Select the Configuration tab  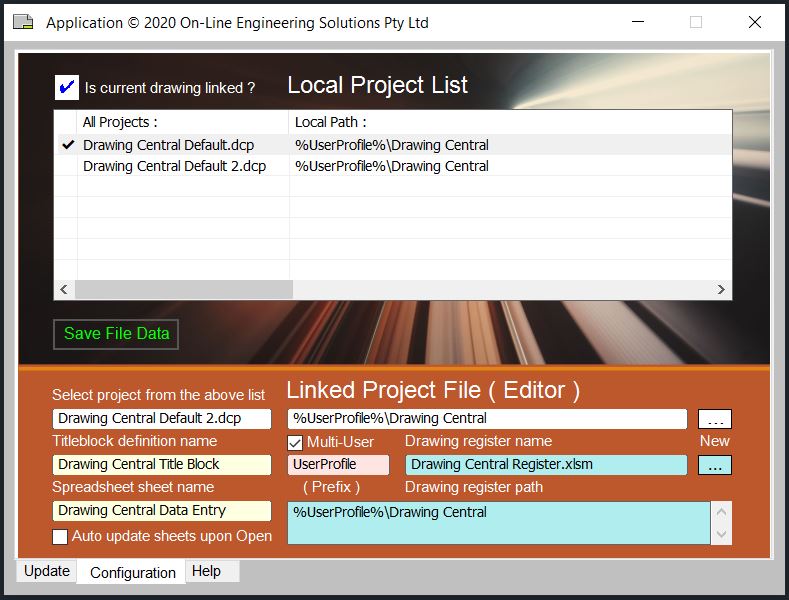click(x=132, y=573)
